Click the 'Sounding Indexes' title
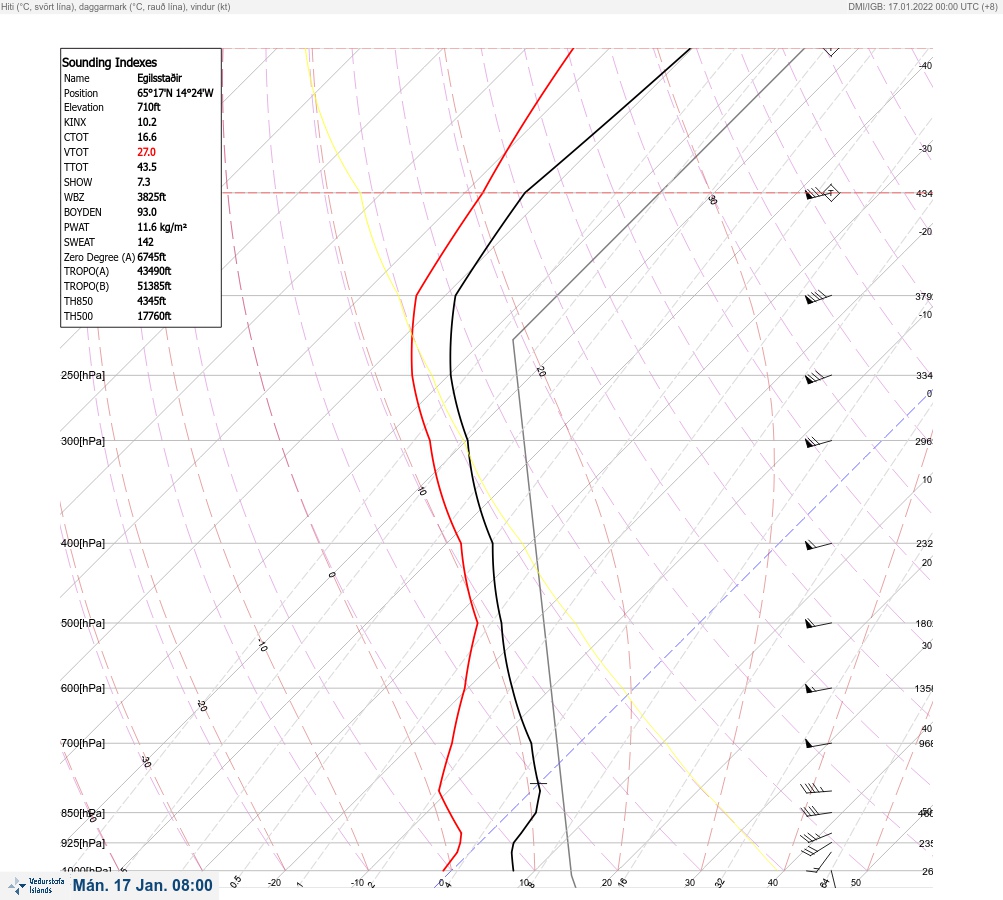Screen dimensions: 1003x900 click(x=109, y=62)
